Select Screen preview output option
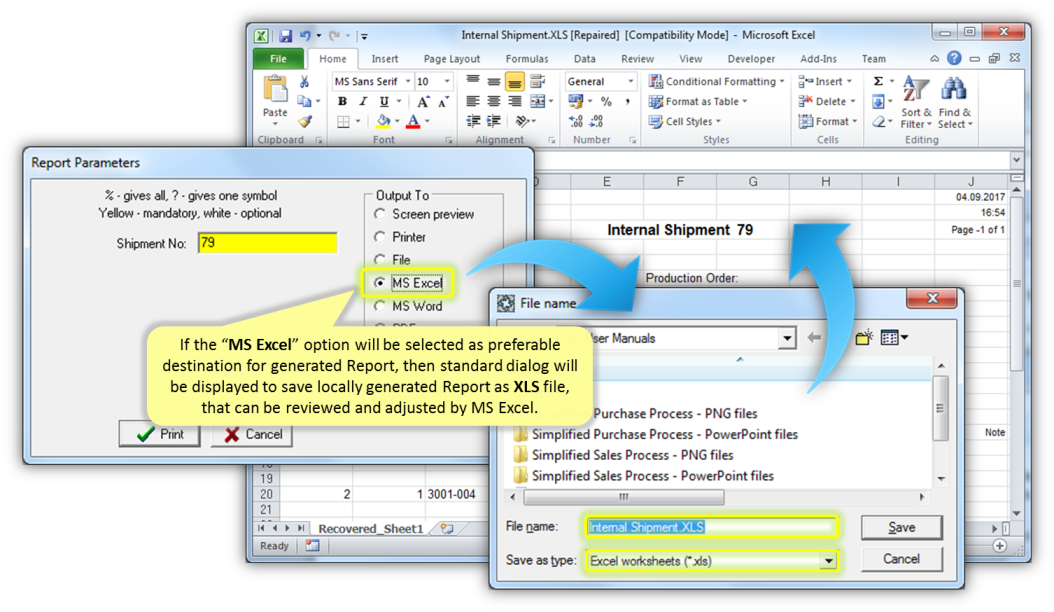Image resolution: width=1054 pixels, height=612 pixels. 380,214
